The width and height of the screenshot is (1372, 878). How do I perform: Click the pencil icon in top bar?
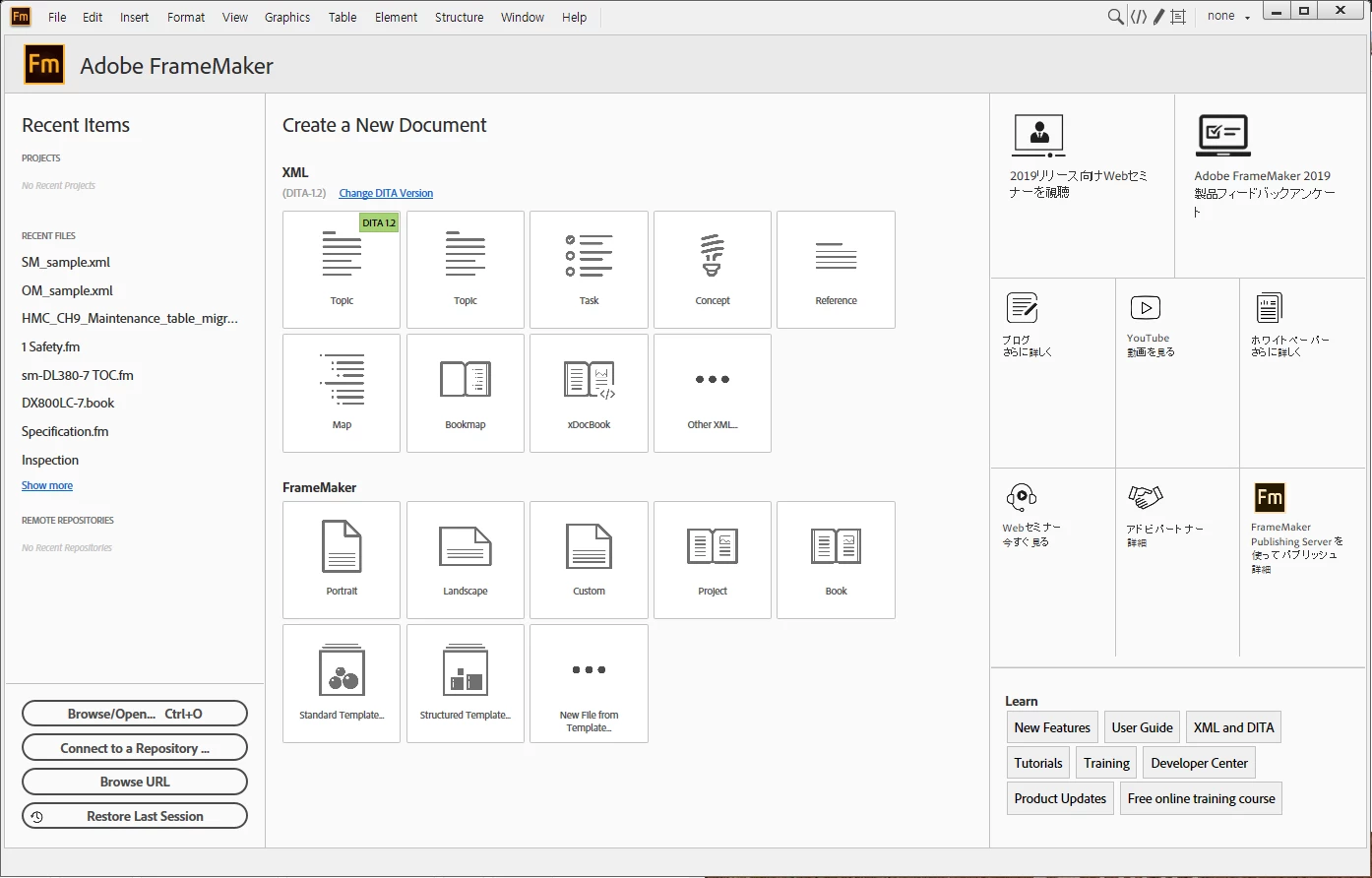click(x=1158, y=17)
